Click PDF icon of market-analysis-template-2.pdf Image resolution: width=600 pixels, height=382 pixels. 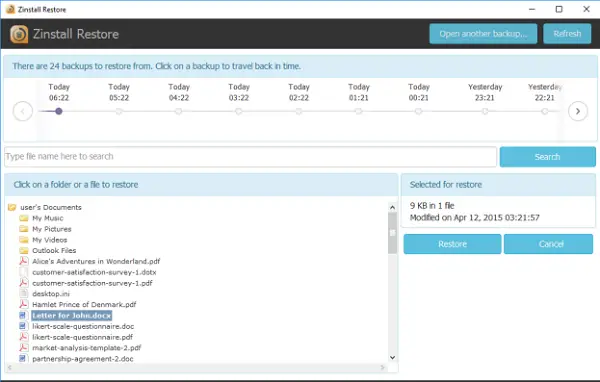[24, 348]
